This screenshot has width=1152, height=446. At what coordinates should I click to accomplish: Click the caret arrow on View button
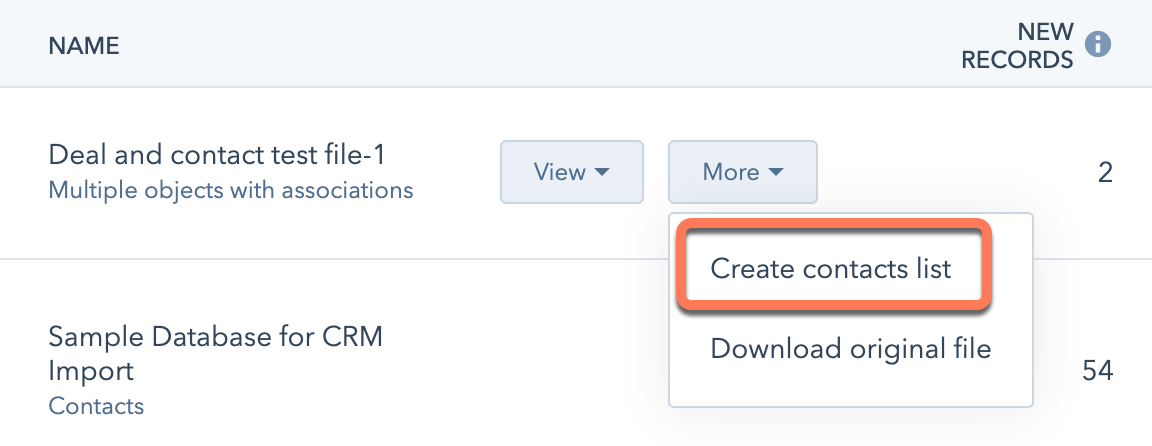(602, 173)
